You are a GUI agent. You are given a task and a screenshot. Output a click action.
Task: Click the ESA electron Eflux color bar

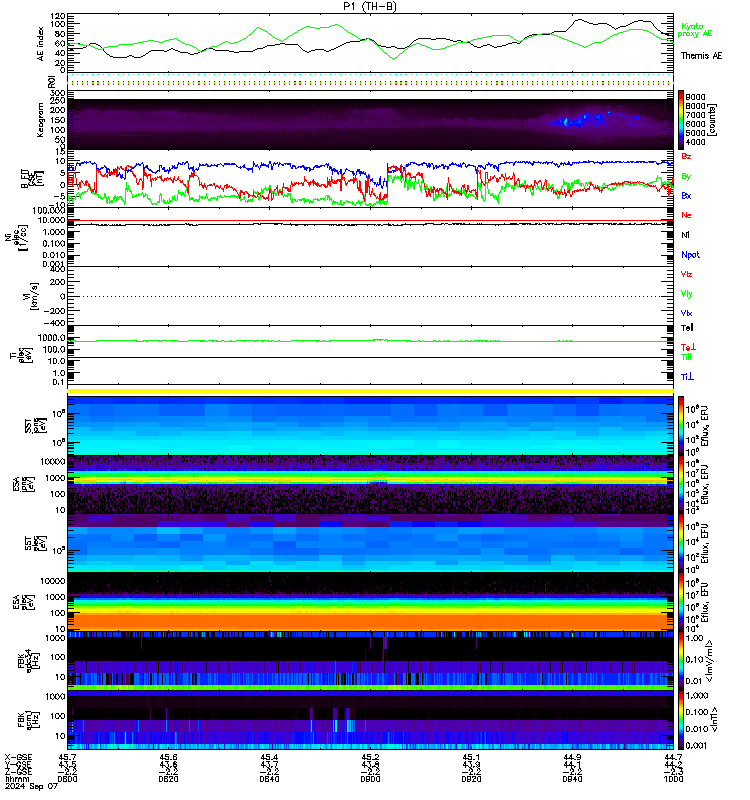coord(681,602)
